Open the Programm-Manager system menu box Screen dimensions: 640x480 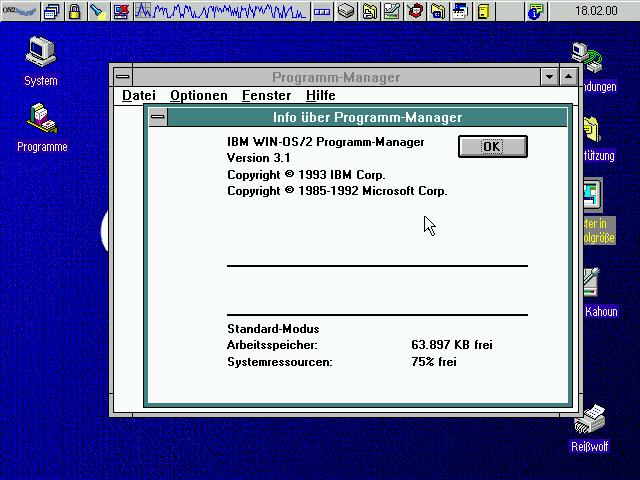pos(123,76)
